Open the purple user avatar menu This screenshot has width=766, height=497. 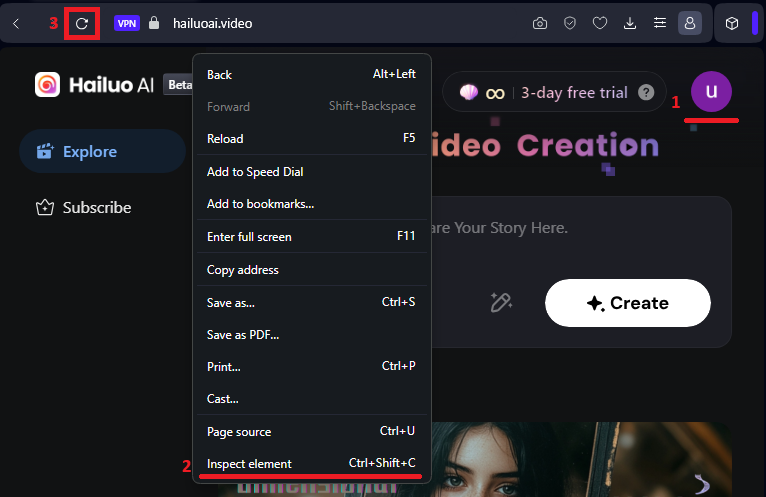tap(711, 92)
